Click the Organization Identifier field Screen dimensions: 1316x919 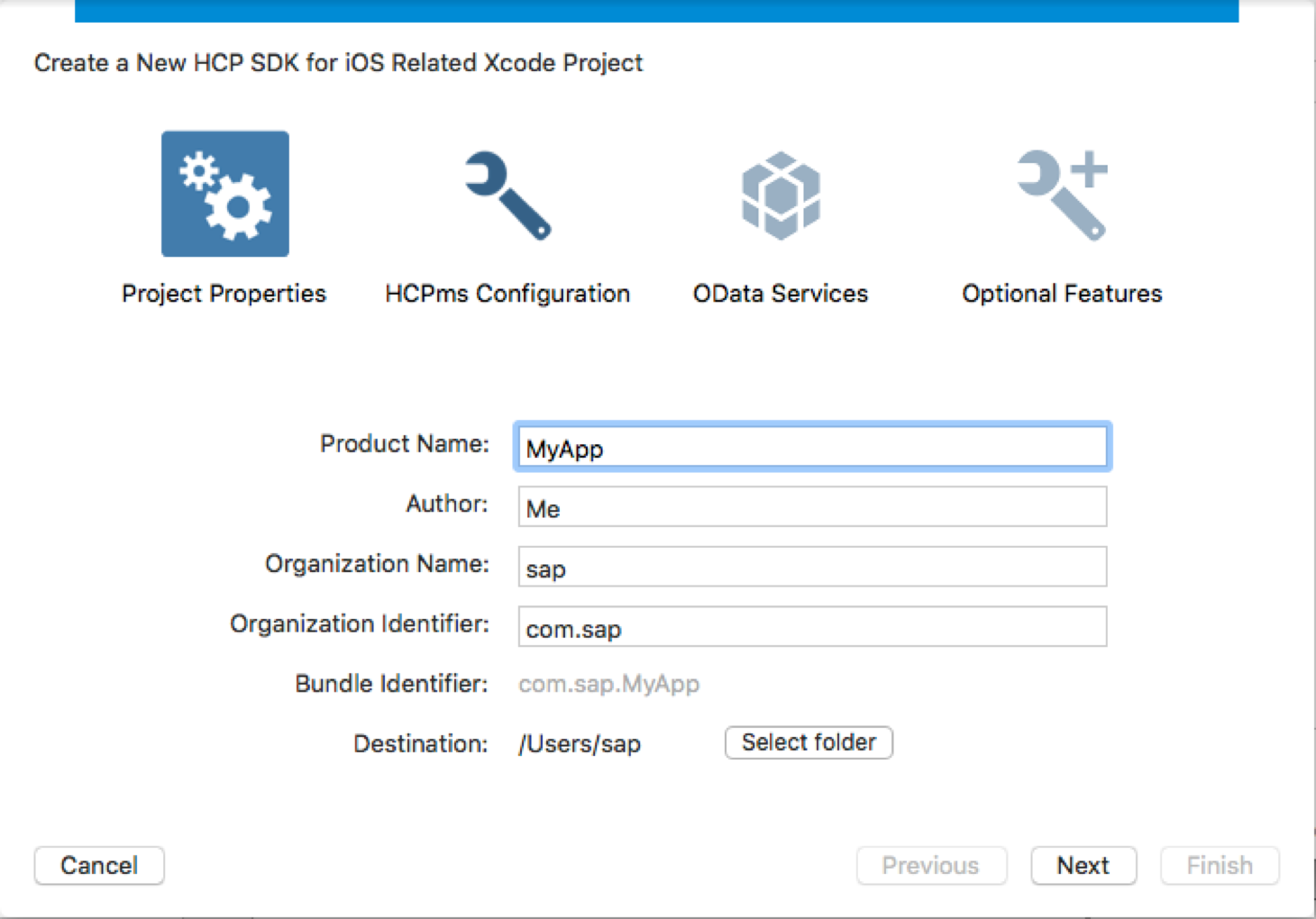pos(811,627)
